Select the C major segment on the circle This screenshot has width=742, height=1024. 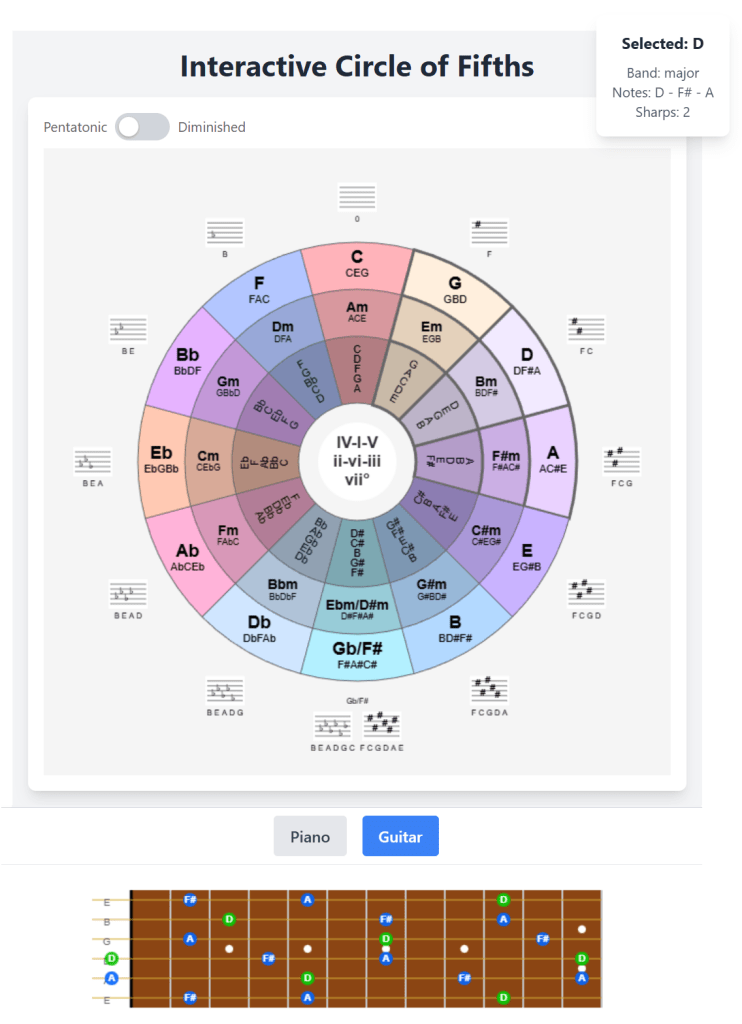[x=357, y=264]
